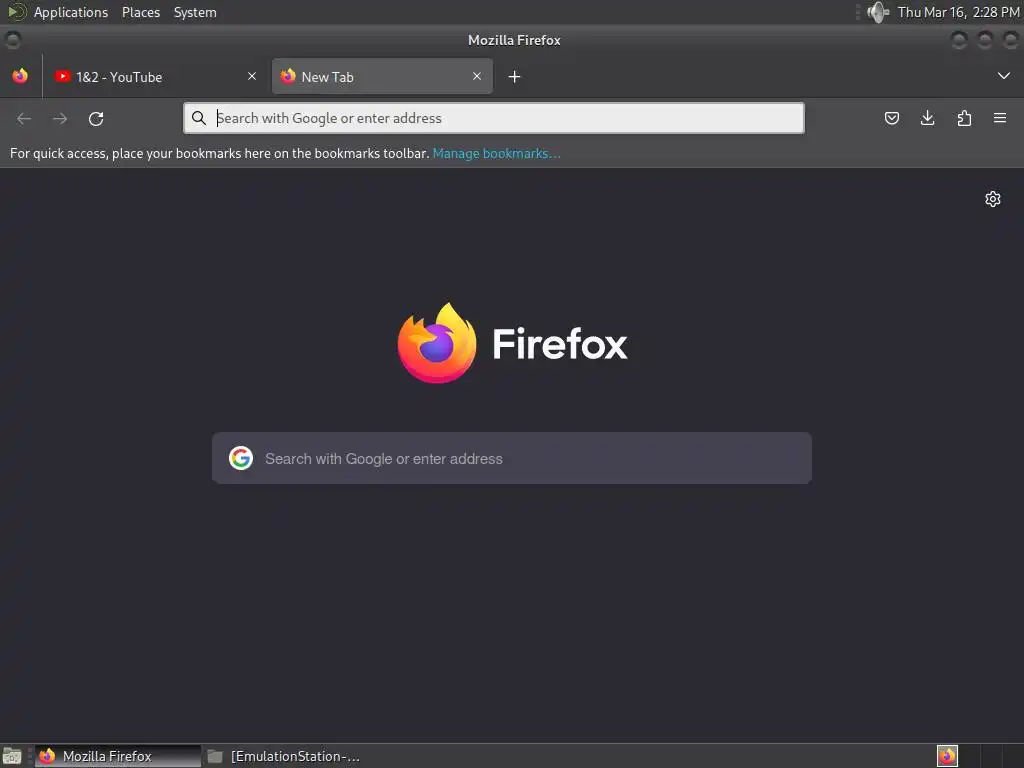
Task: Go back one page
Action: point(24,118)
